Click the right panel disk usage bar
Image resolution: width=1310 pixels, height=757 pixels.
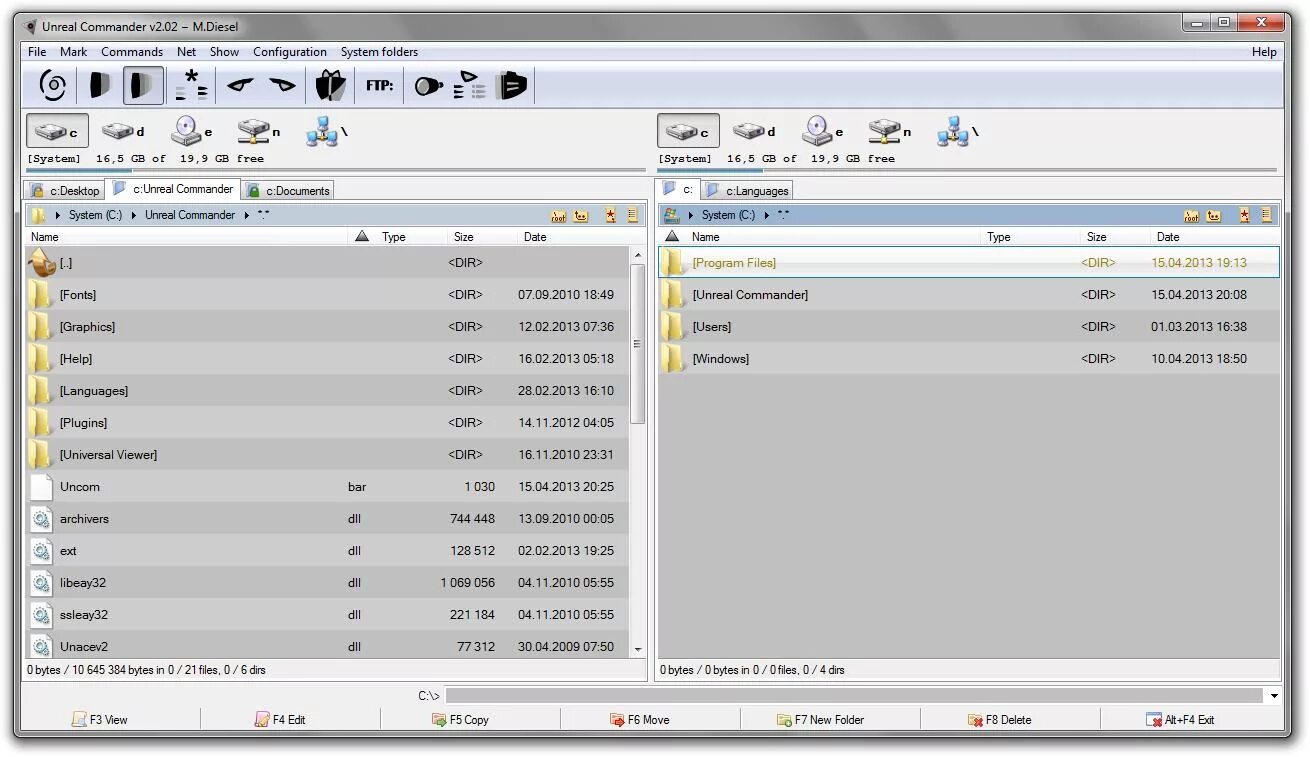coord(968,170)
